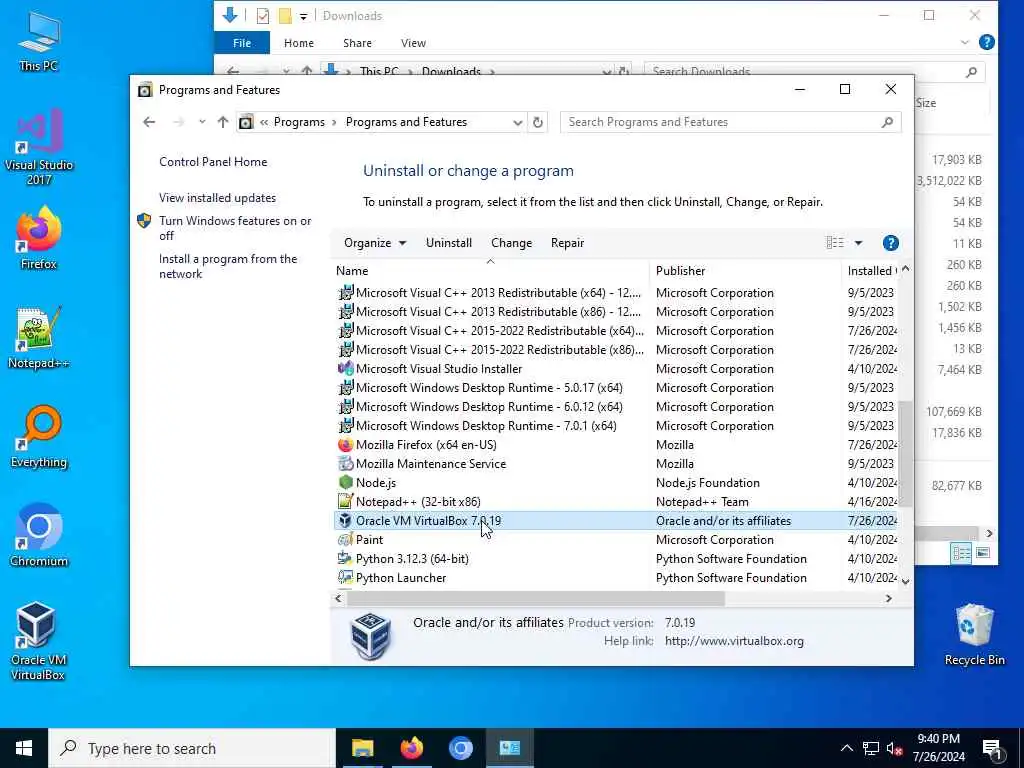This screenshot has width=1024, height=768.
Task: Switch to Firefox in the taskbar
Action: pyautogui.click(x=411, y=748)
